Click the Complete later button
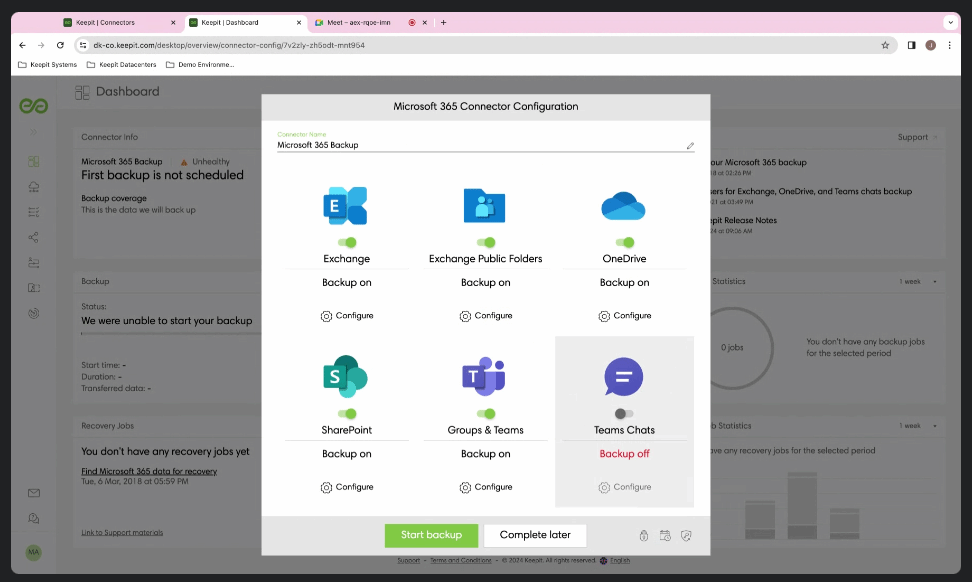This screenshot has width=972, height=582. click(x=535, y=535)
